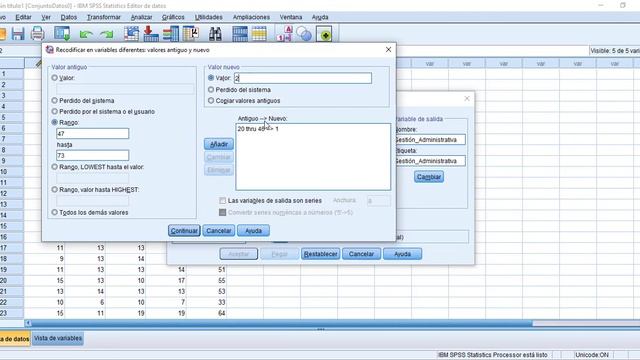Click the cell with value 64 in row 23
Image resolution: width=640 pixels, height=360 pixels.
click(208, 313)
